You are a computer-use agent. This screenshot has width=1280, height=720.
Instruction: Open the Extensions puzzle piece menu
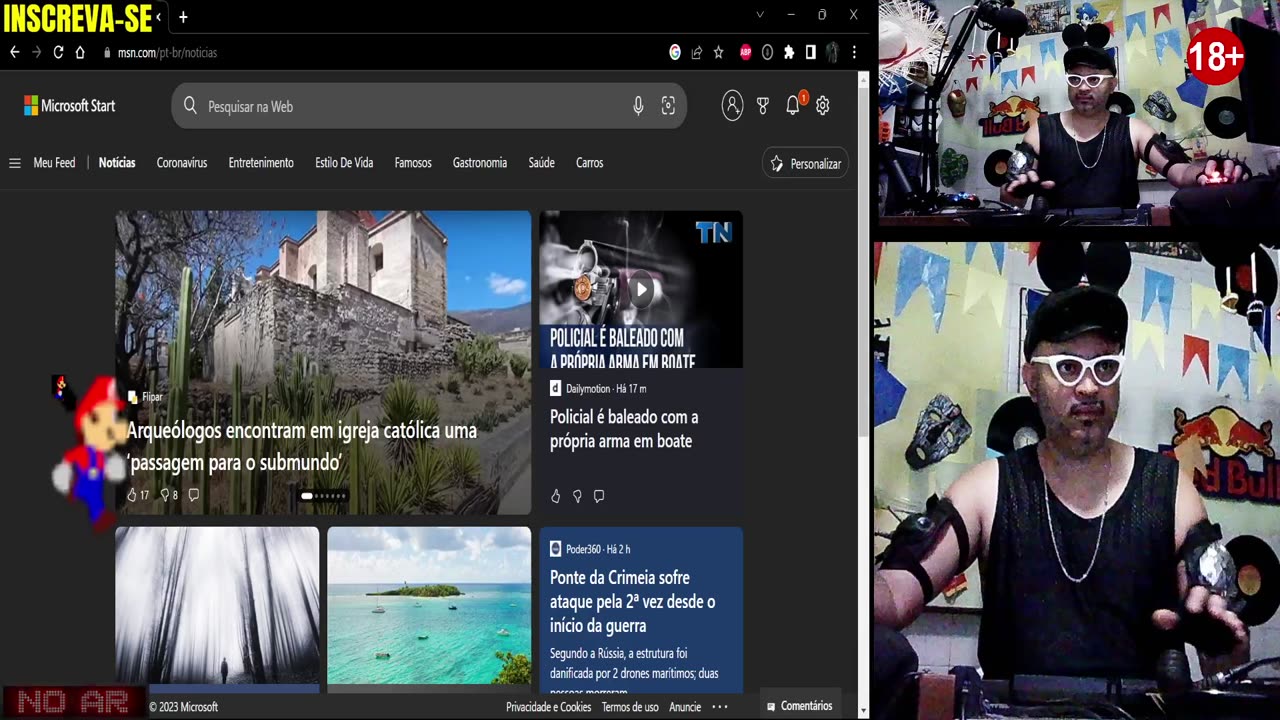(x=789, y=52)
